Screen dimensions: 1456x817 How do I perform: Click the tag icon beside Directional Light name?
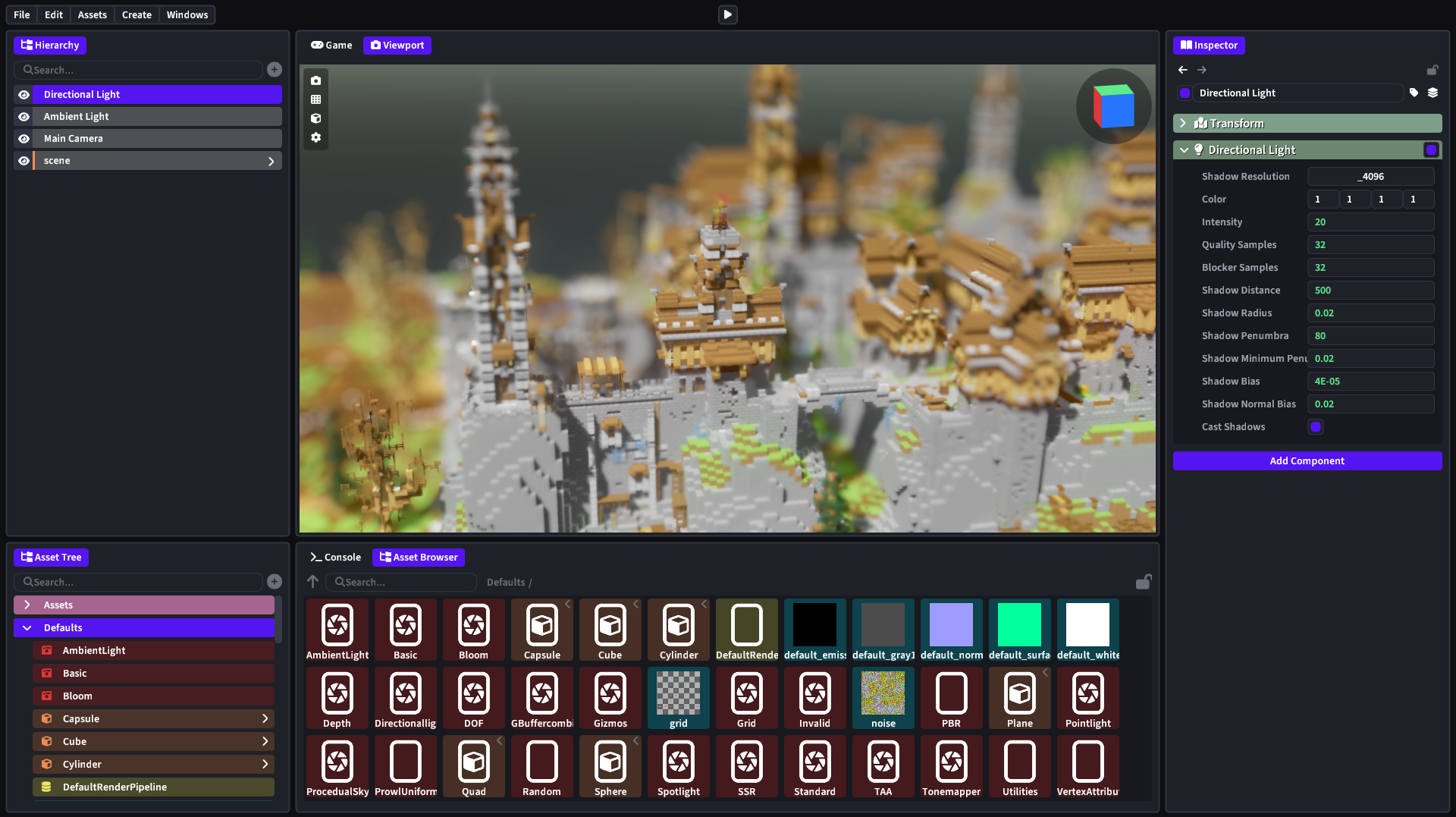(x=1414, y=93)
